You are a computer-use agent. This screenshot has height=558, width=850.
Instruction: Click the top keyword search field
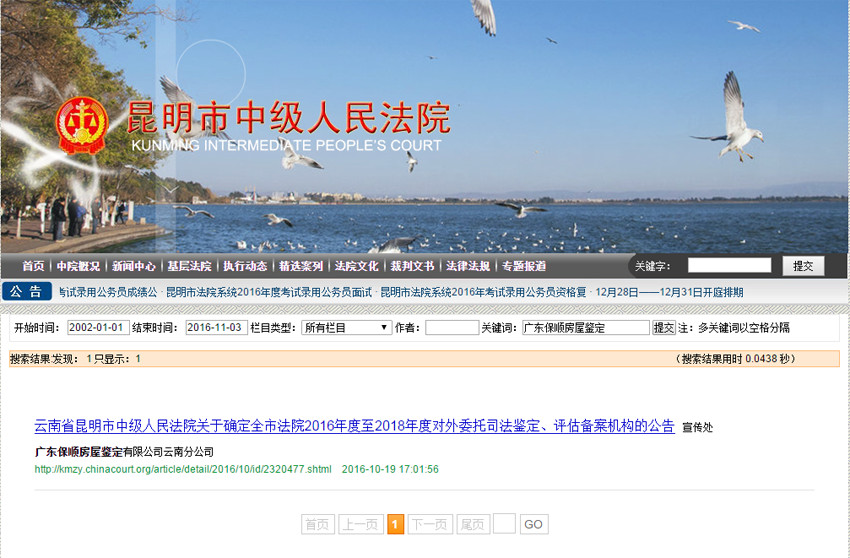coord(729,266)
